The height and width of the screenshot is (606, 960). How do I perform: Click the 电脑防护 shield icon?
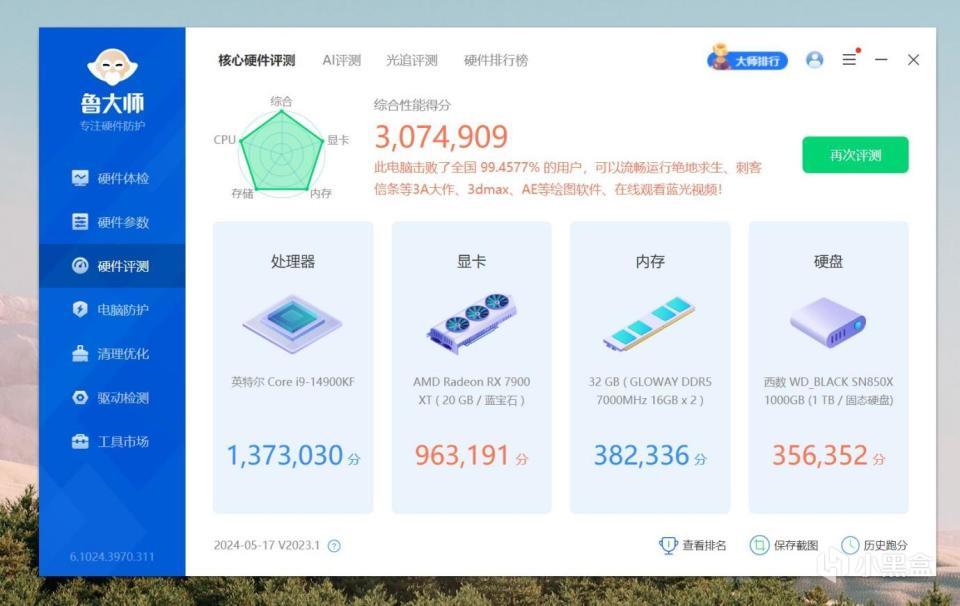point(80,309)
